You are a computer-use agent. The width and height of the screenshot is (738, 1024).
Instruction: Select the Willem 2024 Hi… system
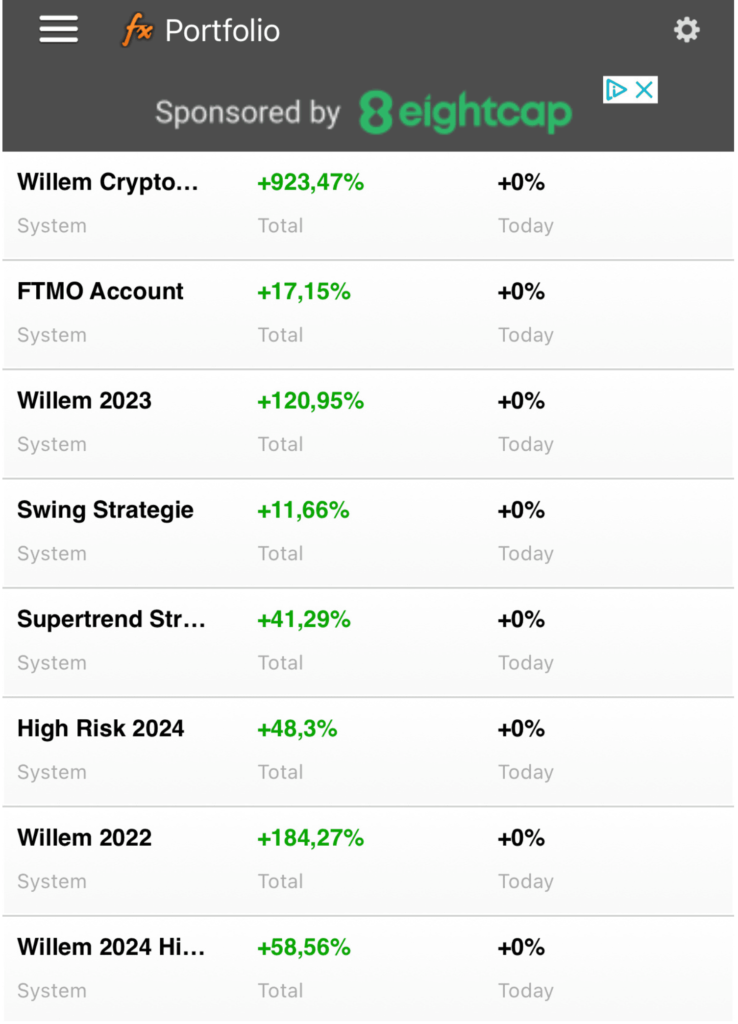point(111,947)
